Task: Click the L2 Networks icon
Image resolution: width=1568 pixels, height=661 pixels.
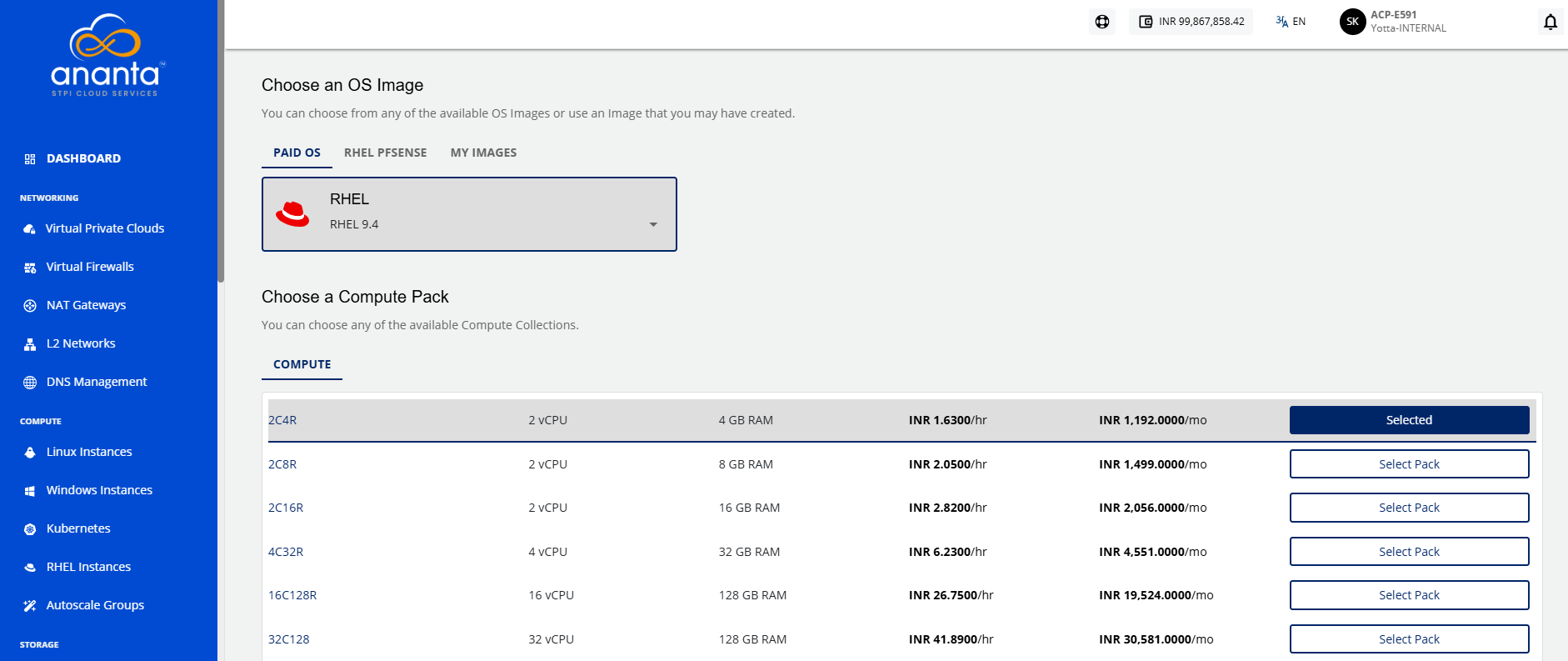Action: [30, 344]
